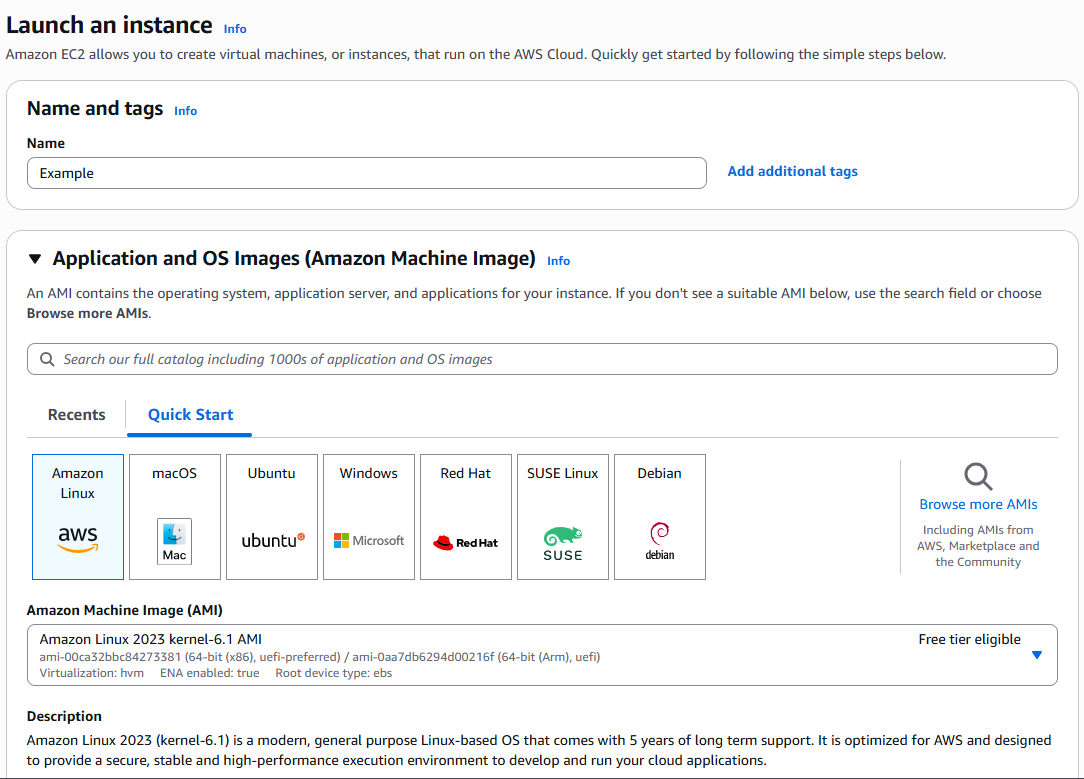Choose the Red Hat image tile
This screenshot has width=1084, height=779.
[x=466, y=517]
